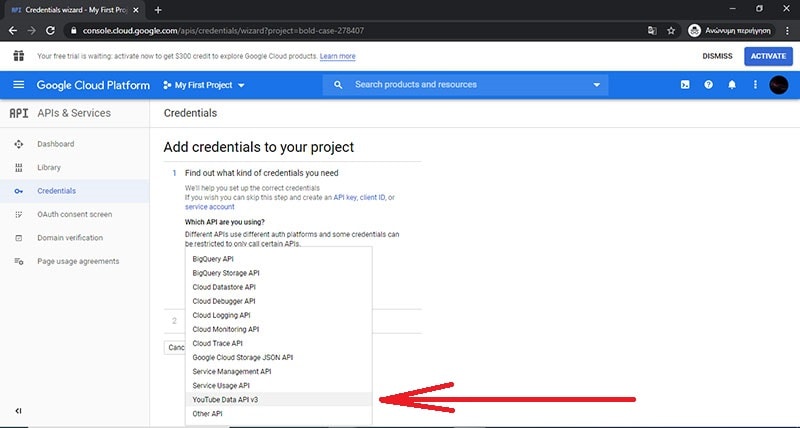Expand the My First Project selector

[x=203, y=85]
